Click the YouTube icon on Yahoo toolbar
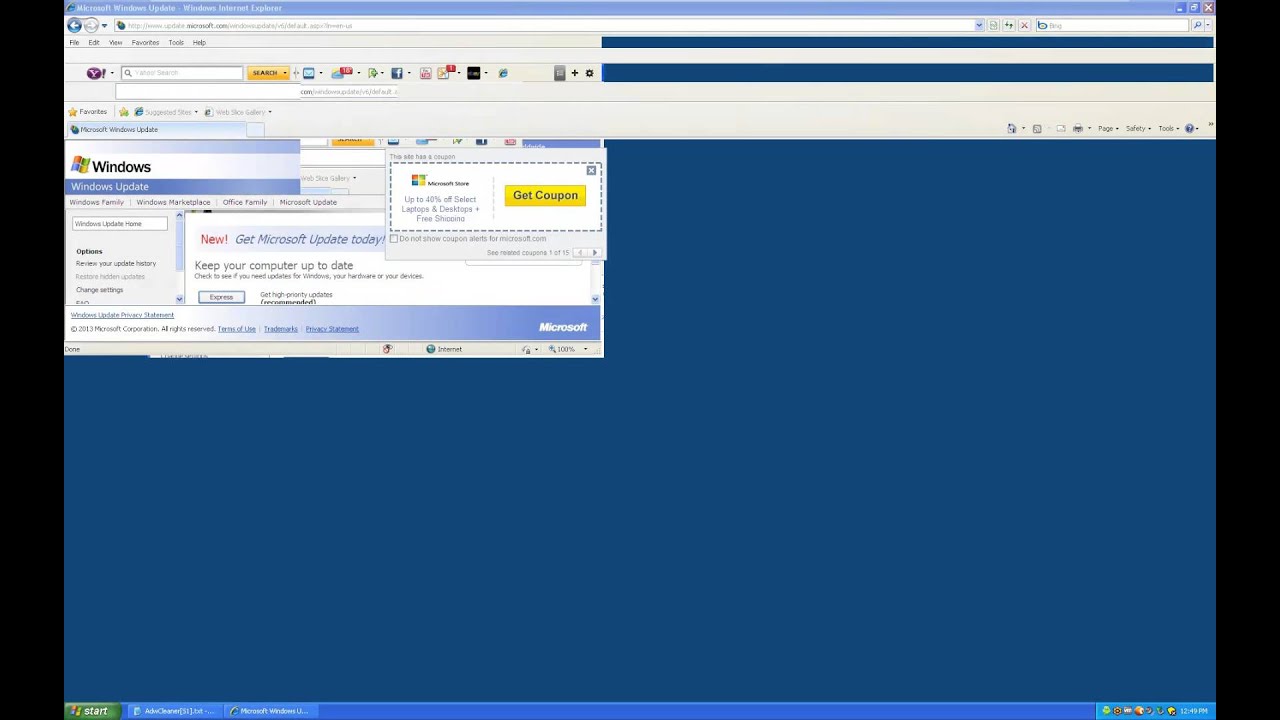 point(425,73)
